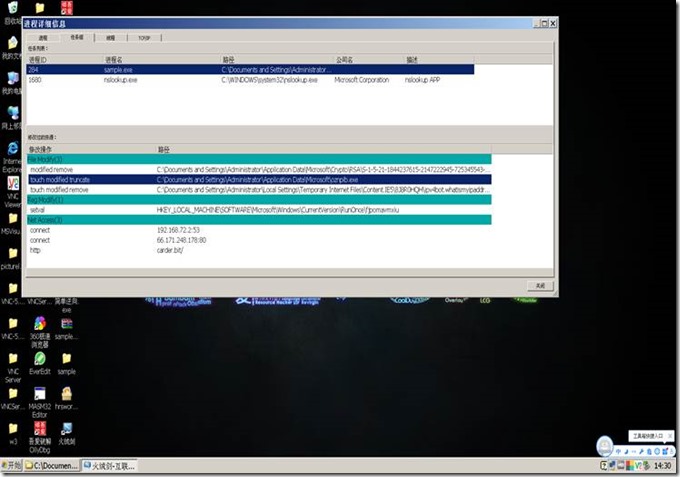Switch to the 进程 tab
The height and width of the screenshot is (477, 680).
[43, 36]
